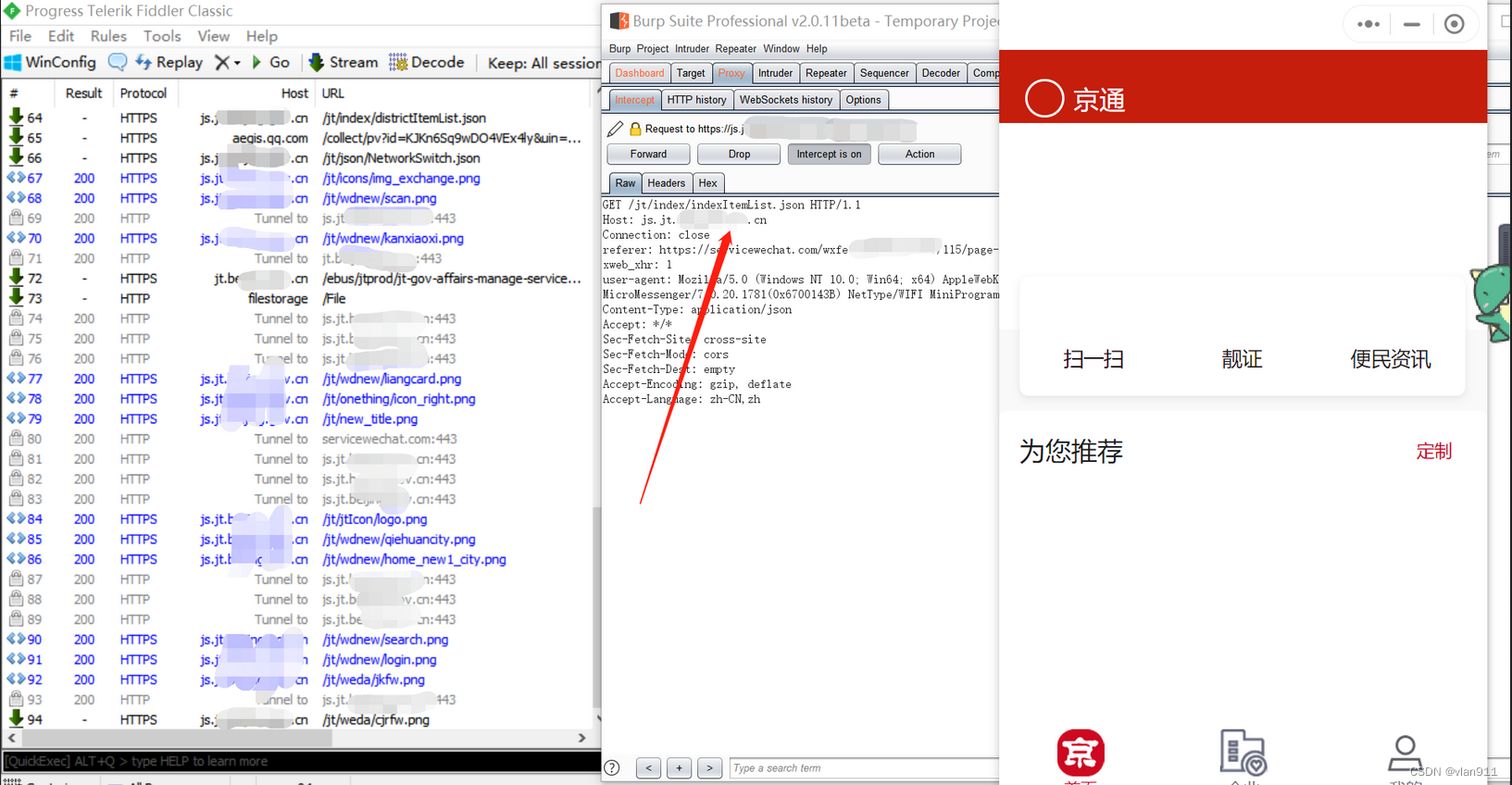Image resolution: width=1512 pixels, height=785 pixels.
Task: Select session 70 kanxiaoxi.png row
Action: 296,238
